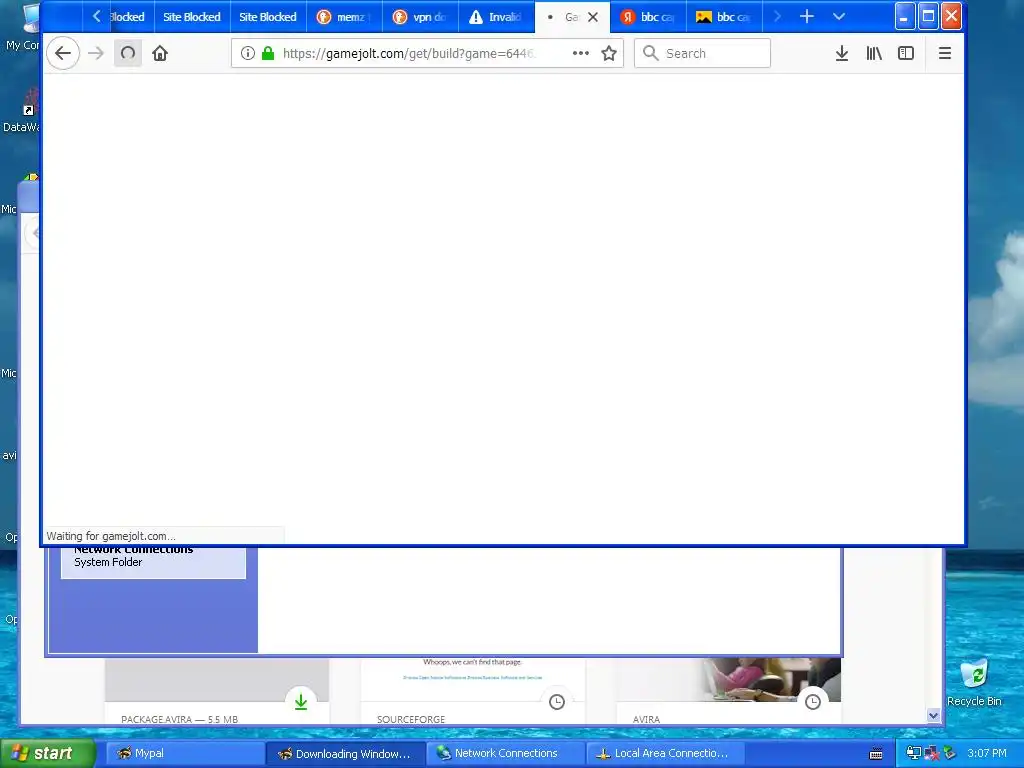Screen dimensions: 1024x768
Task: Open a new tab with plus
Action: (x=807, y=17)
